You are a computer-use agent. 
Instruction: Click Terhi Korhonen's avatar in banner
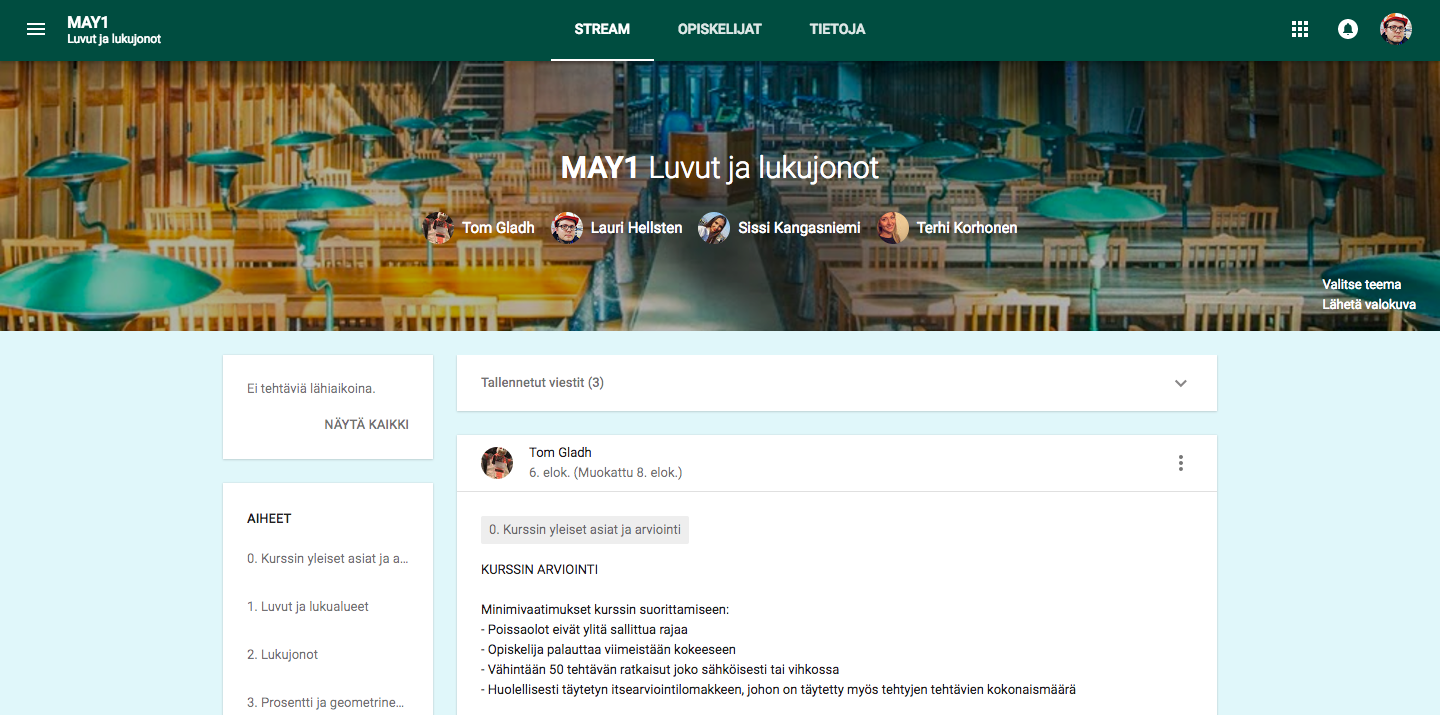893,228
